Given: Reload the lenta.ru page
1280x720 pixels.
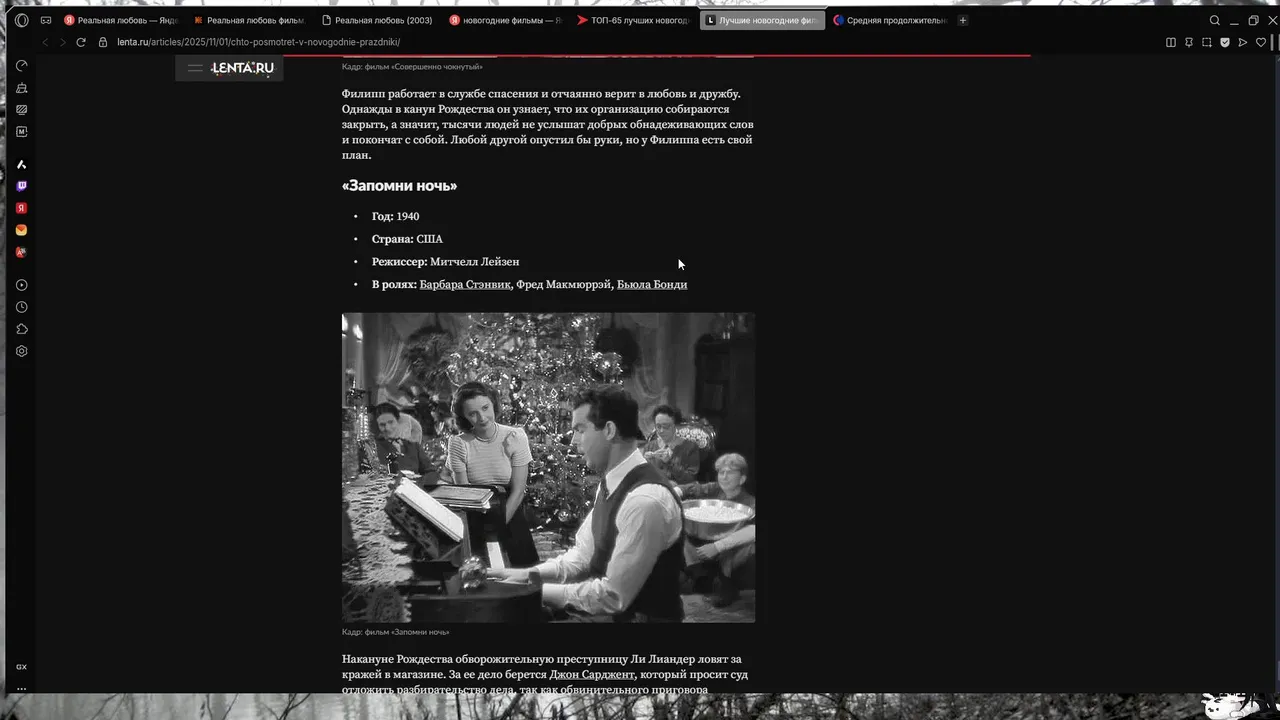Looking at the screenshot, I should coord(81,42).
